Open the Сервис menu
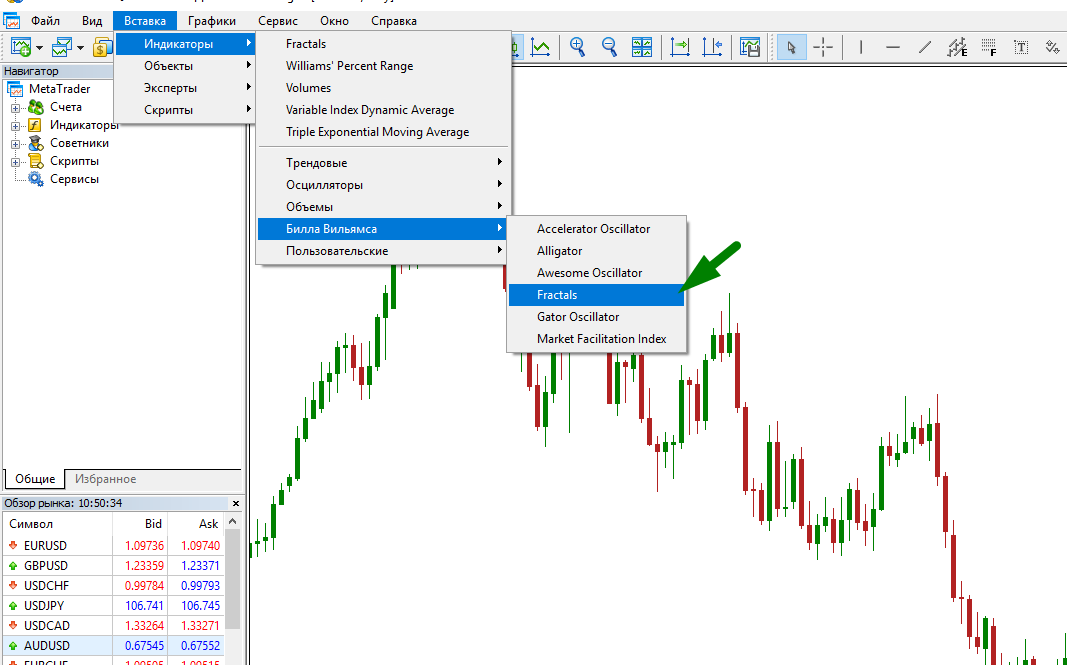Screen dimensions: 1067x665 278,21
